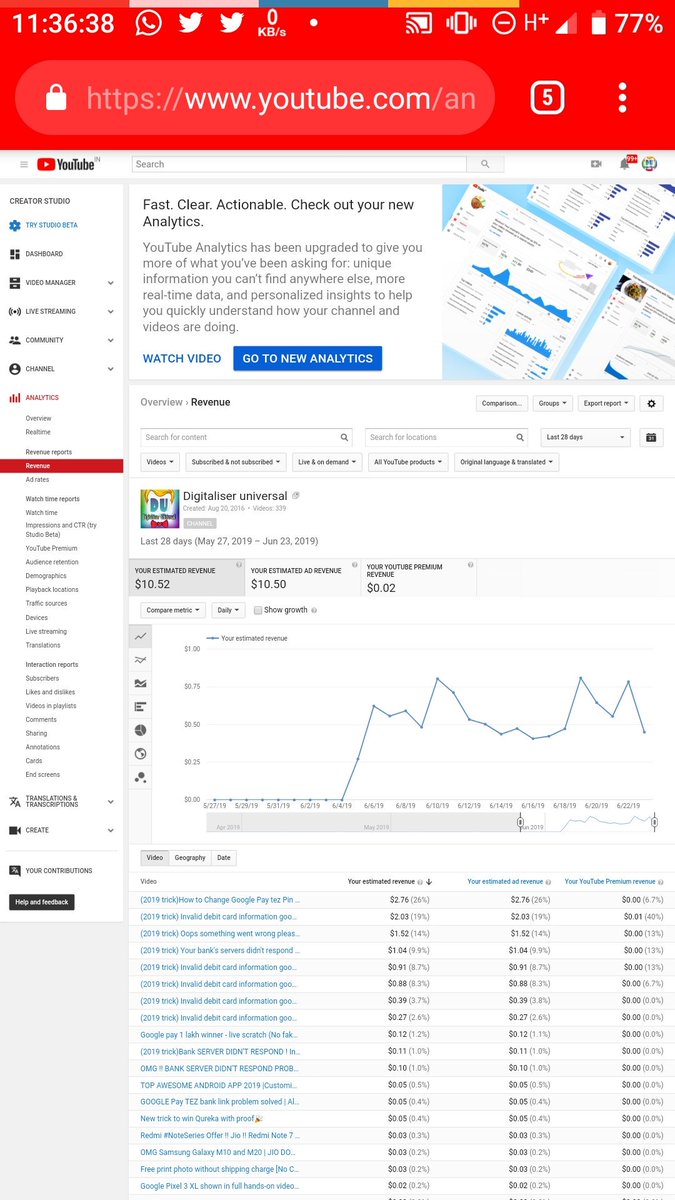Image resolution: width=675 pixels, height=1200 pixels.
Task: Open the upload video camera icon
Action: coord(596,164)
